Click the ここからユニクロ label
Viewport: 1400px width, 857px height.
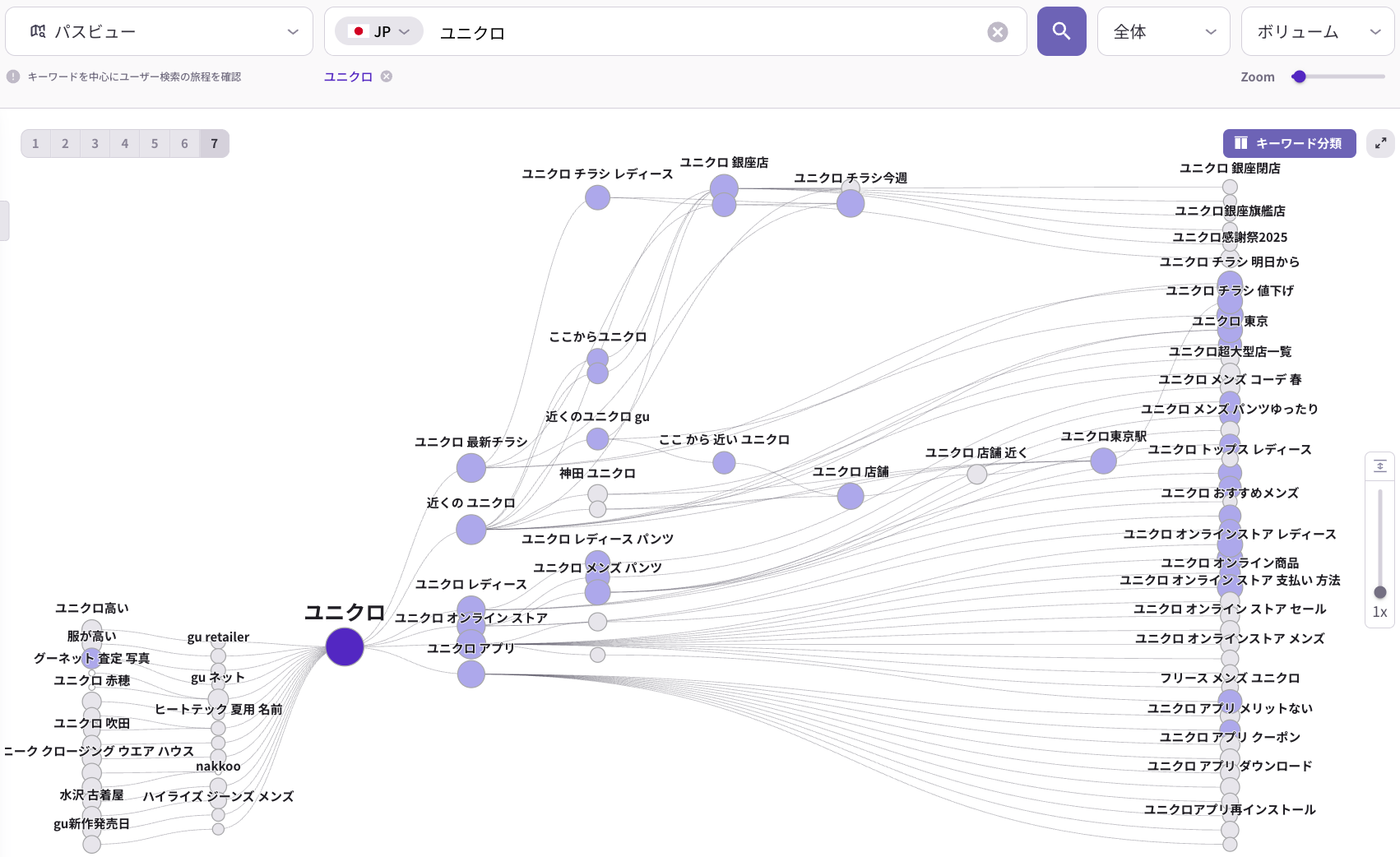point(597,337)
